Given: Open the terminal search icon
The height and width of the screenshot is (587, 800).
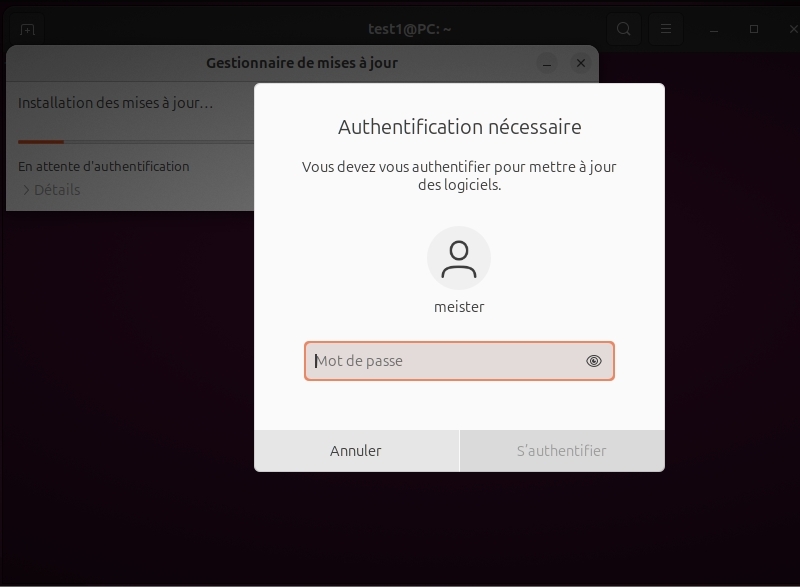Looking at the screenshot, I should click(x=623, y=28).
